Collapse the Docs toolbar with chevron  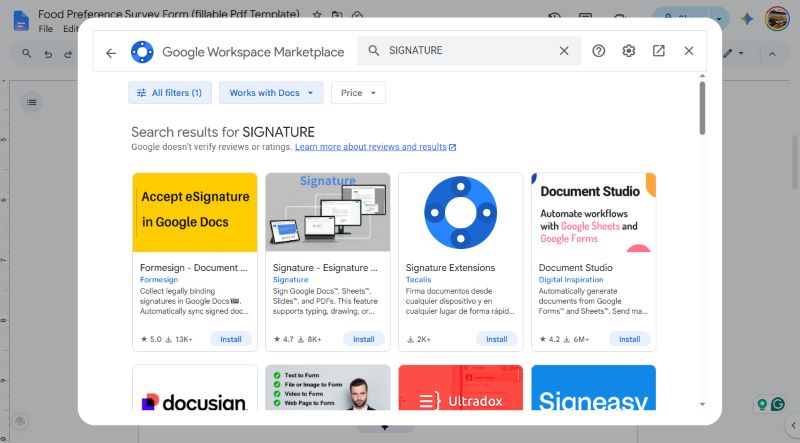(772, 54)
